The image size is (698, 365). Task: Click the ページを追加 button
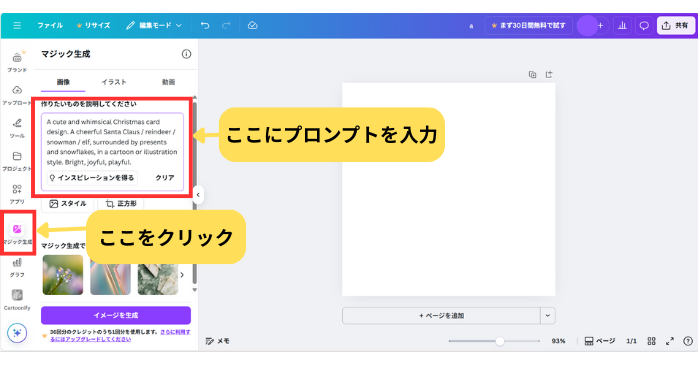441,316
